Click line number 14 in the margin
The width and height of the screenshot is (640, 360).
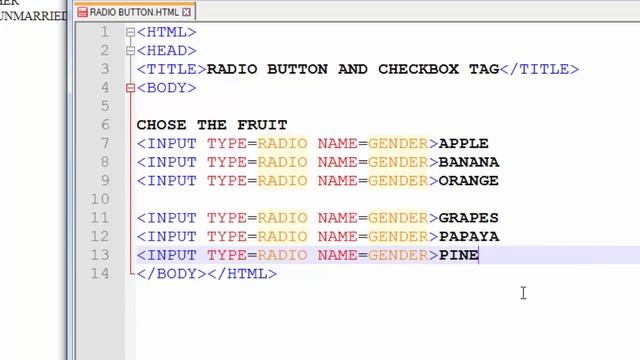[x=100, y=273]
